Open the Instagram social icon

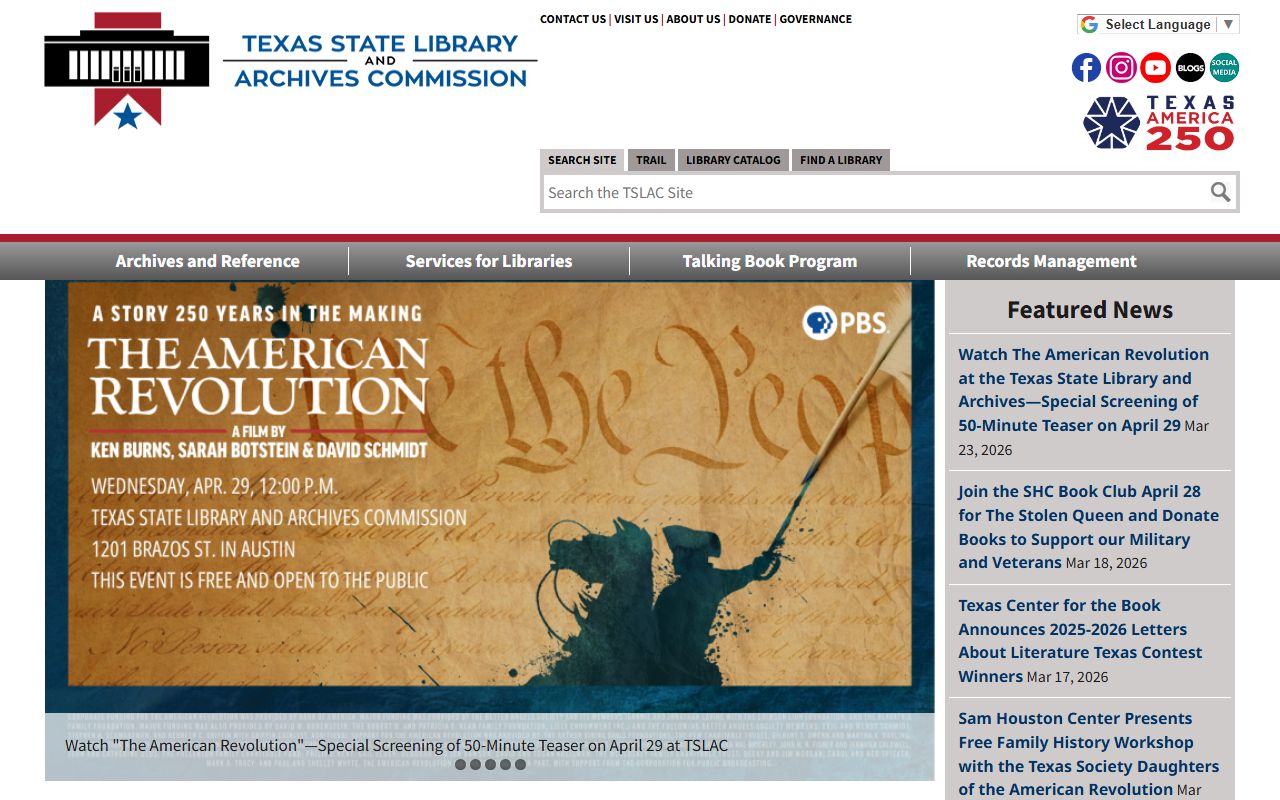tap(1121, 68)
